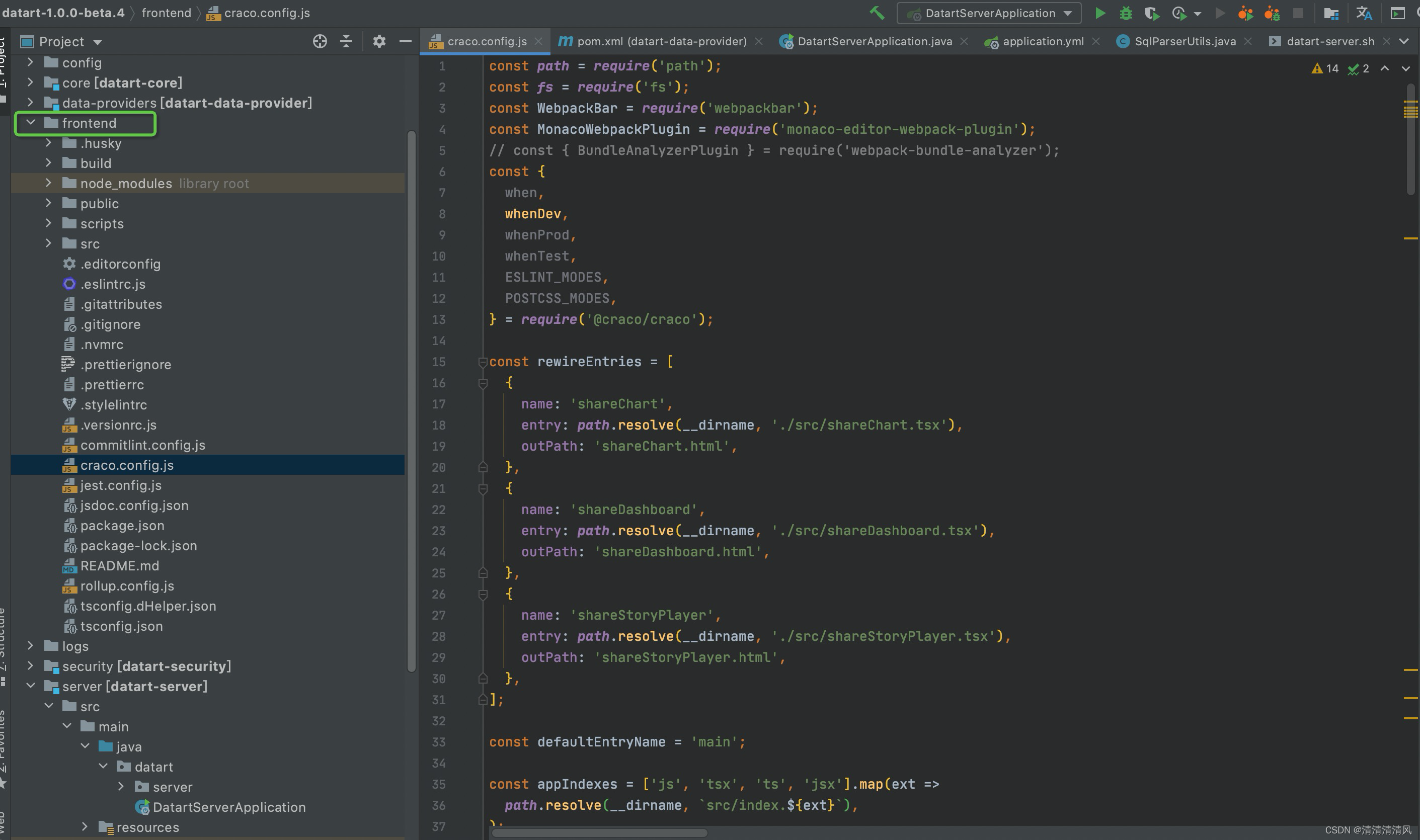Open Project panel settings gear

click(379, 41)
